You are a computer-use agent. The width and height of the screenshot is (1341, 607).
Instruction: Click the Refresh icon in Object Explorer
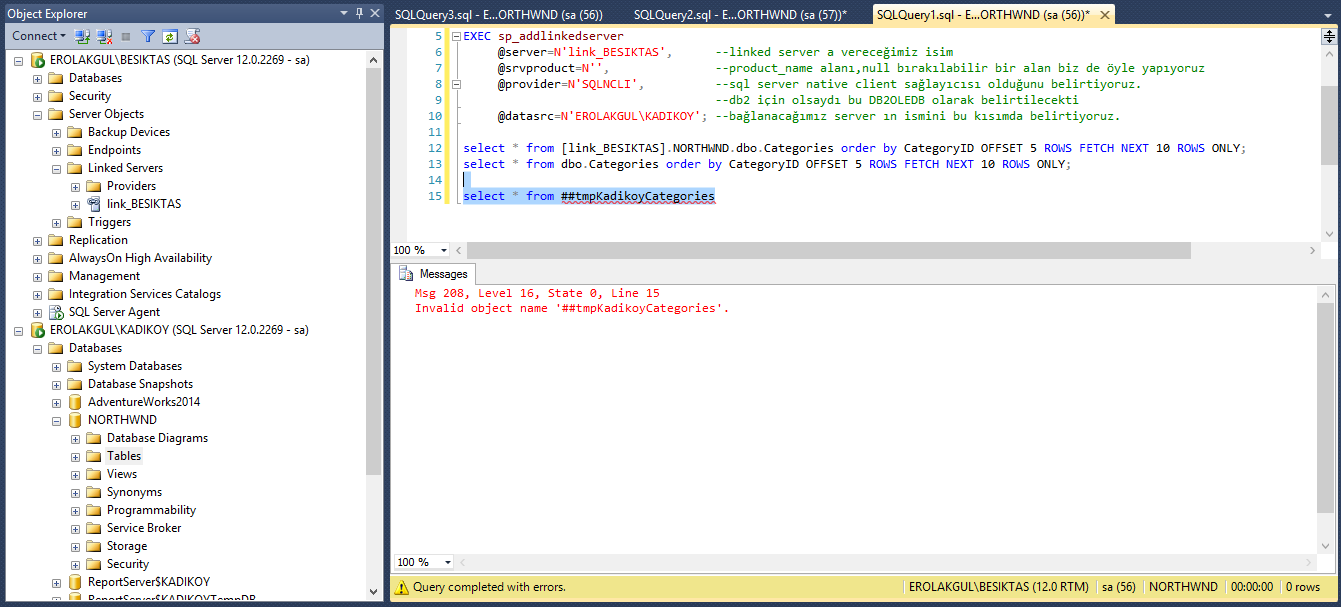point(170,36)
